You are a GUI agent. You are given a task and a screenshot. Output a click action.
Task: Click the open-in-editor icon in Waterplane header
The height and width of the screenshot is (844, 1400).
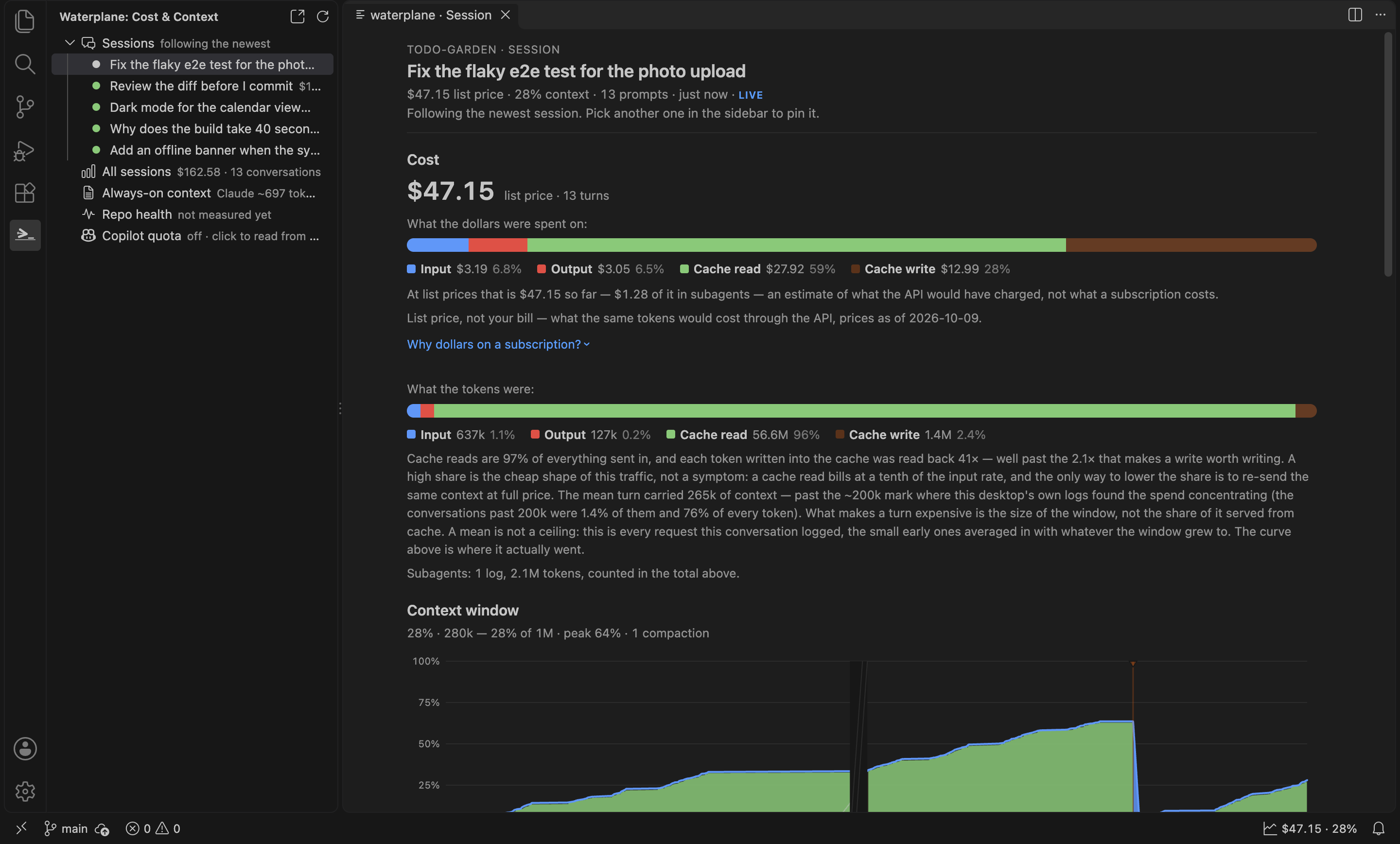[x=297, y=17]
